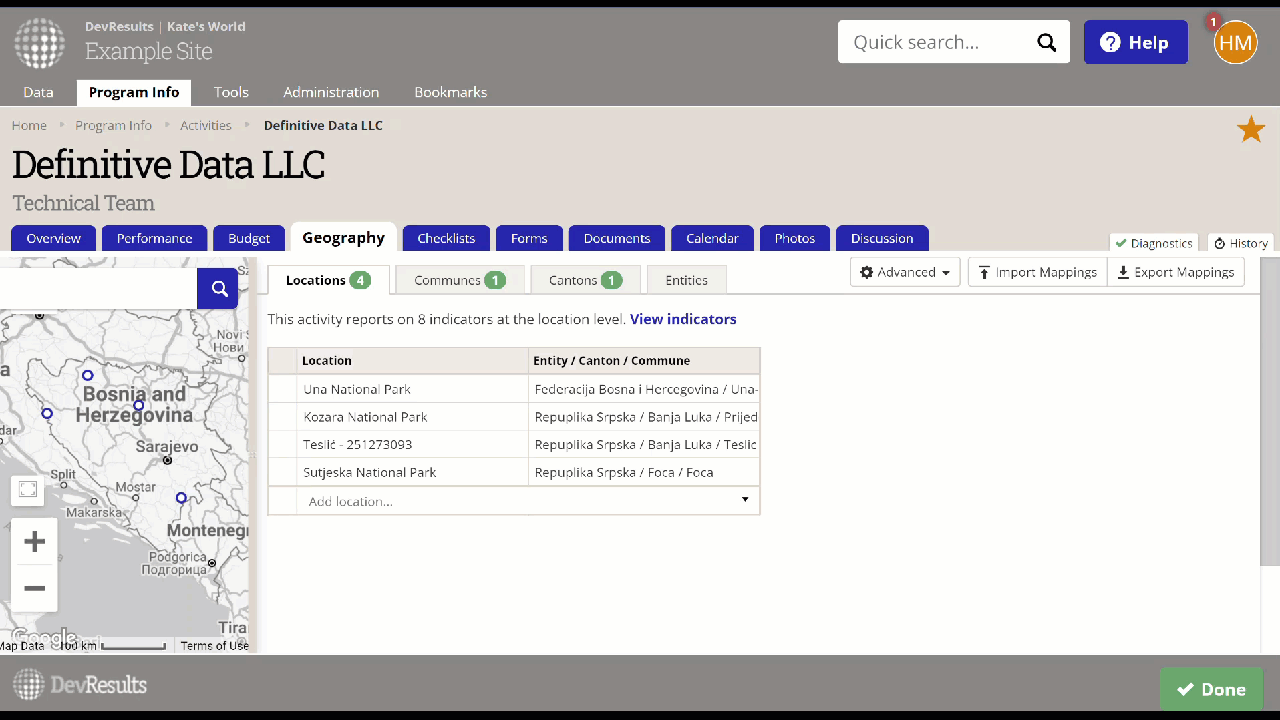Image resolution: width=1280 pixels, height=720 pixels.
Task: Click the blue map search button
Action: click(x=218, y=289)
